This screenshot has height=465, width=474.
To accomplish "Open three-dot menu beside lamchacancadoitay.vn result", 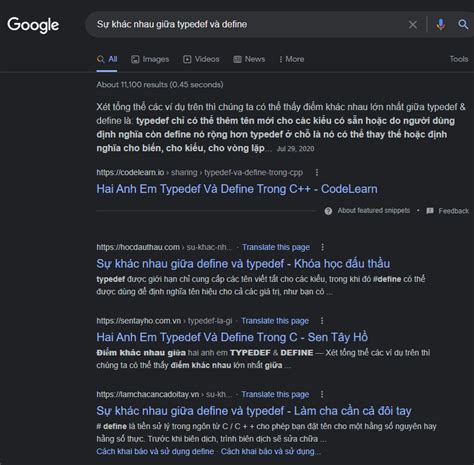I will click(x=322, y=394).
